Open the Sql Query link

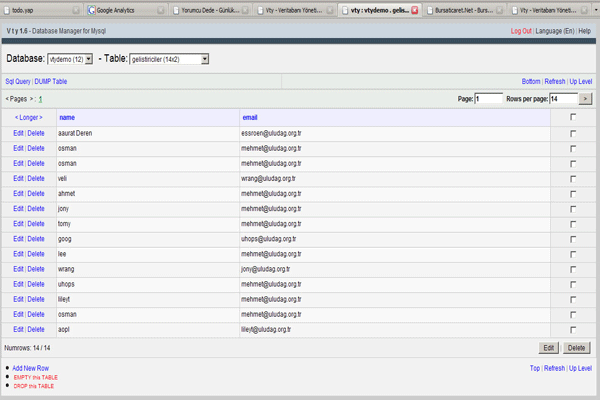tap(17, 81)
